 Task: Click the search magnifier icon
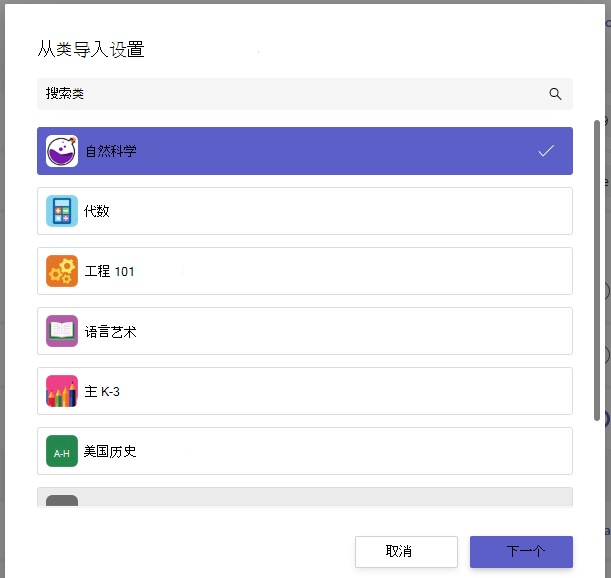point(555,94)
